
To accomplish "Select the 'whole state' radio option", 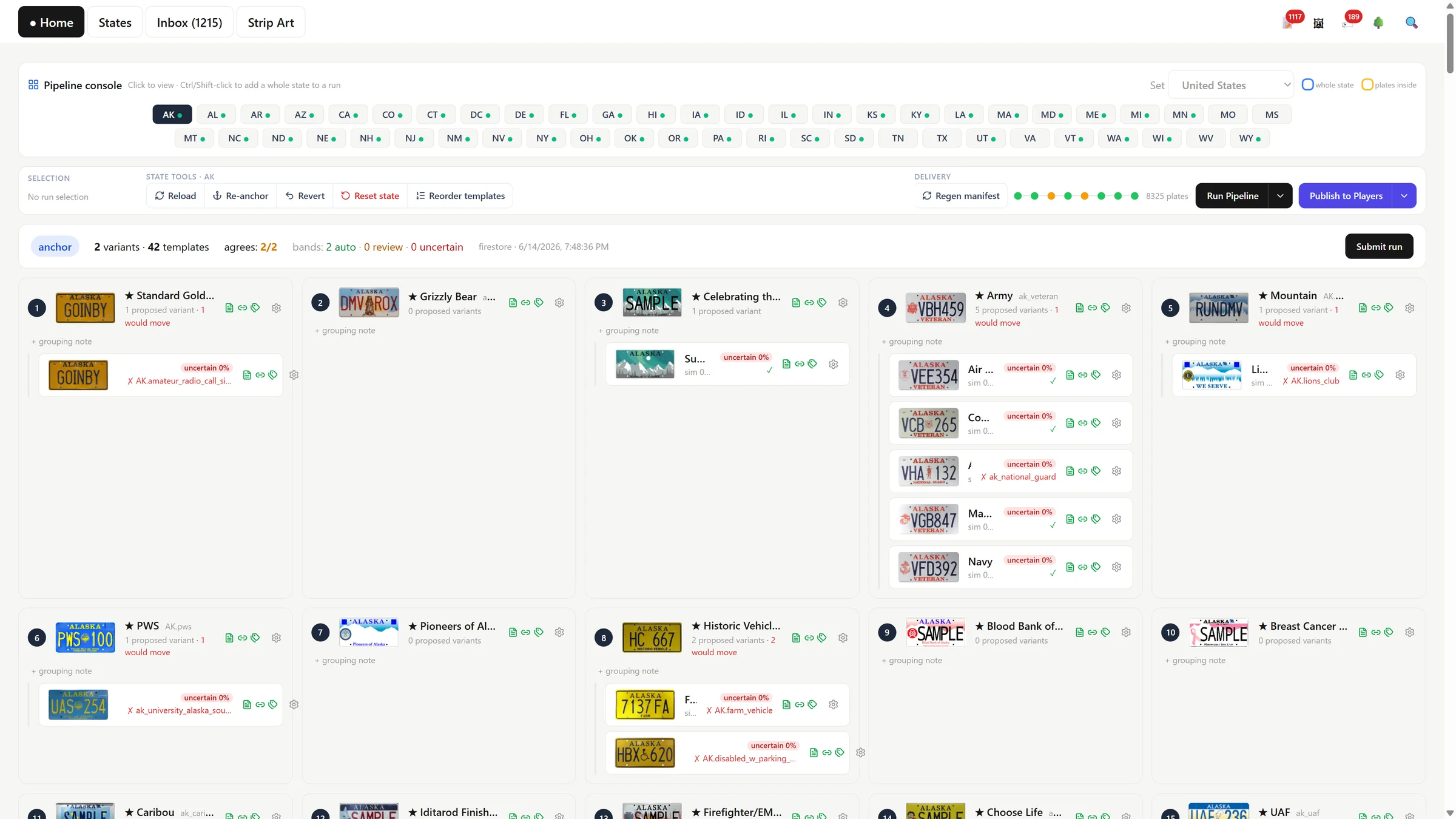I will coord(1308,85).
